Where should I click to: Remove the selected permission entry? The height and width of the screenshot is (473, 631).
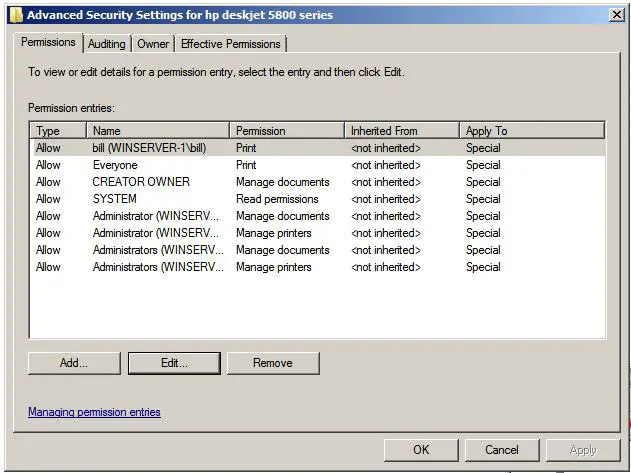(x=273, y=363)
